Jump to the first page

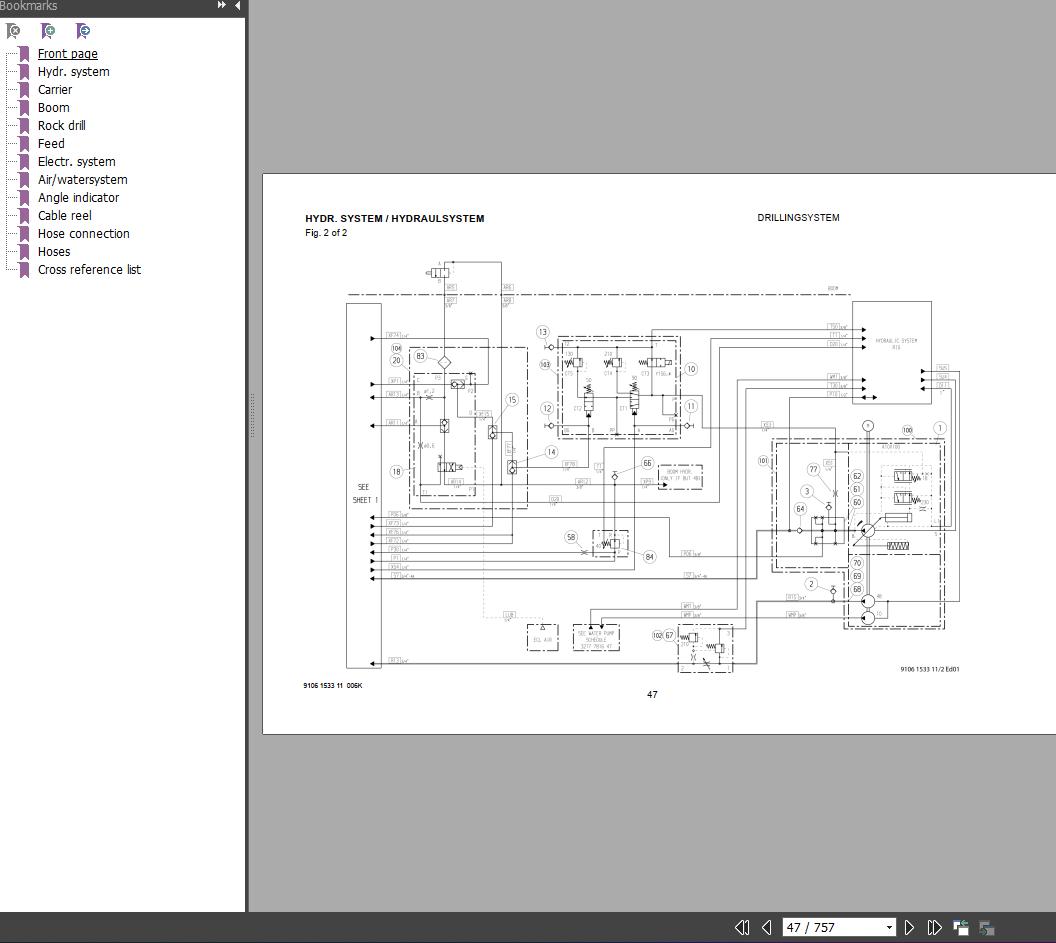coord(742,927)
